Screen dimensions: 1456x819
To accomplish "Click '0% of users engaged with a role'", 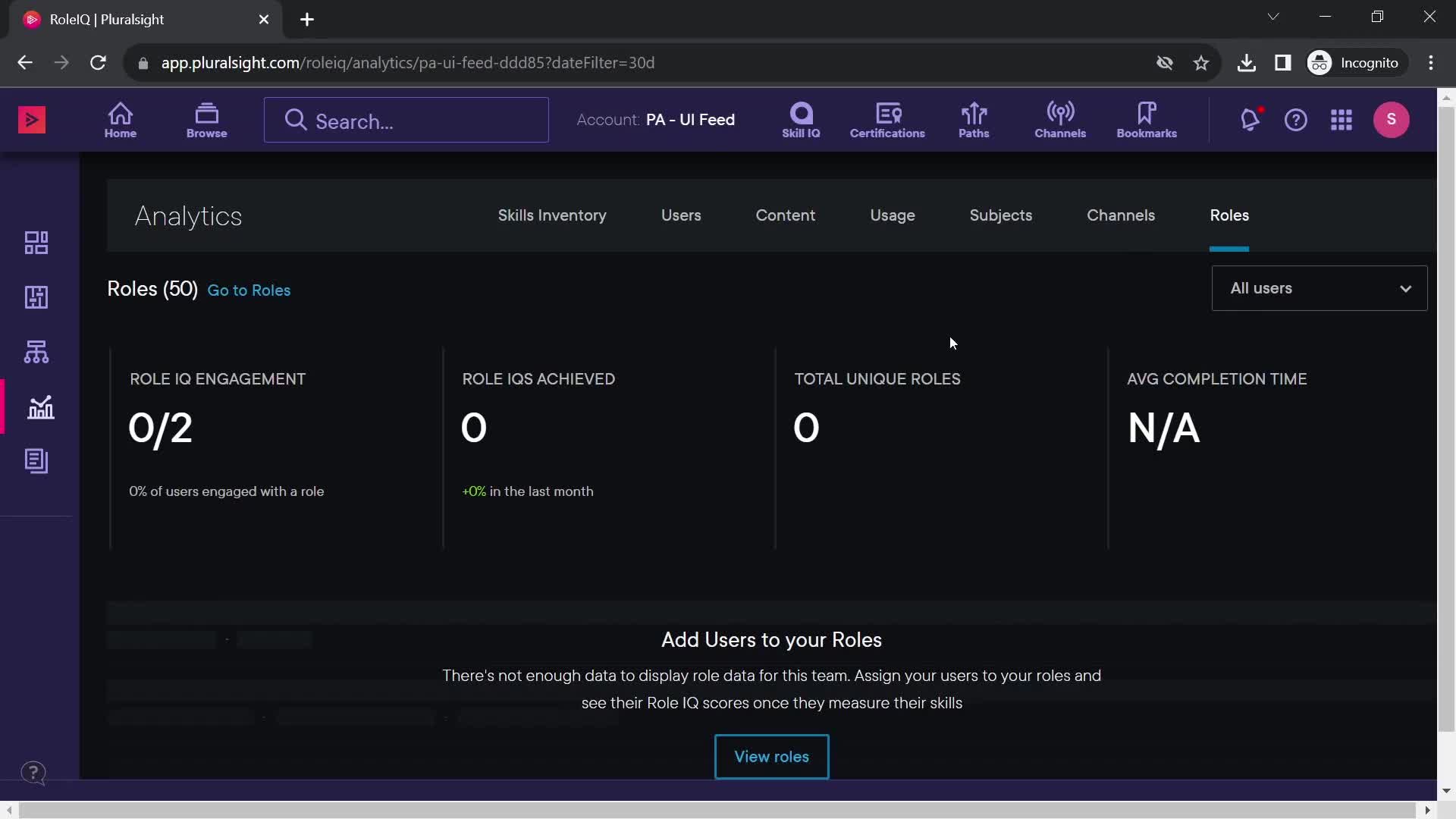I will 226,491.
